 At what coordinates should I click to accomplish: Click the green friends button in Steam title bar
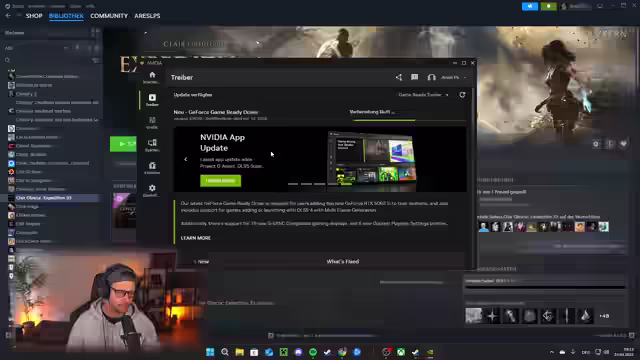[549, 6]
